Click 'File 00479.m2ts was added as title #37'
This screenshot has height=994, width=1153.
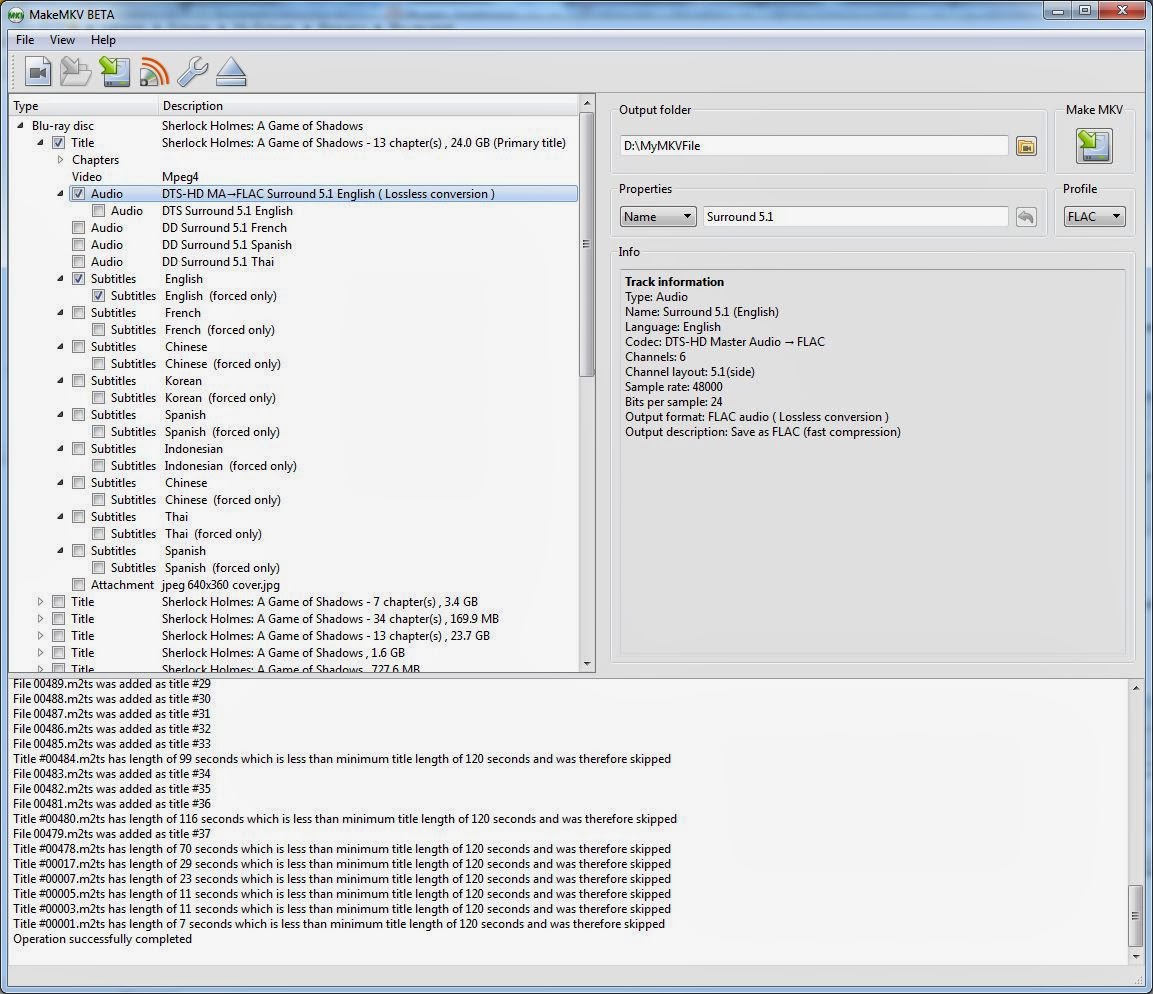coord(112,834)
